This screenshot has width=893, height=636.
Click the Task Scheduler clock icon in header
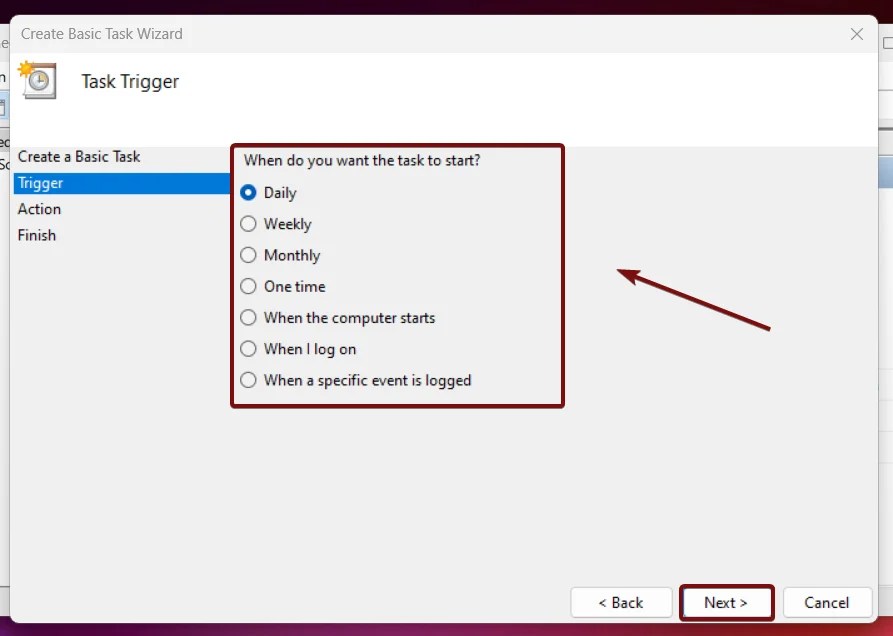tap(37, 81)
